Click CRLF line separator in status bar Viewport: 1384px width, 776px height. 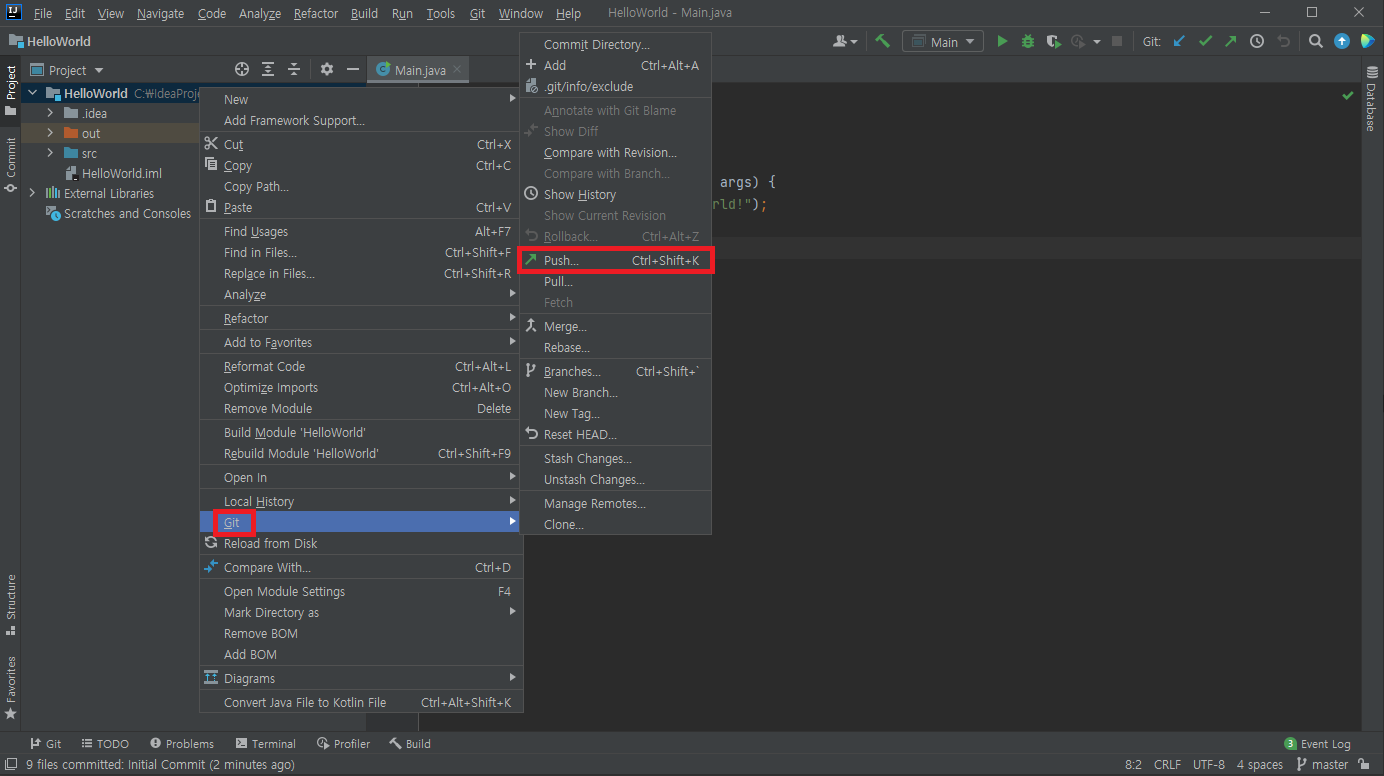coord(1167,764)
